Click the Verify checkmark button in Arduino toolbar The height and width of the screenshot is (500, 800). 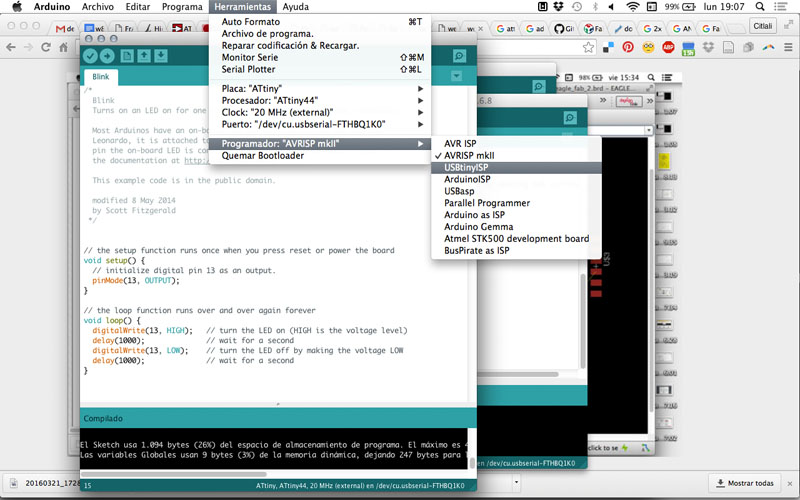click(90, 56)
